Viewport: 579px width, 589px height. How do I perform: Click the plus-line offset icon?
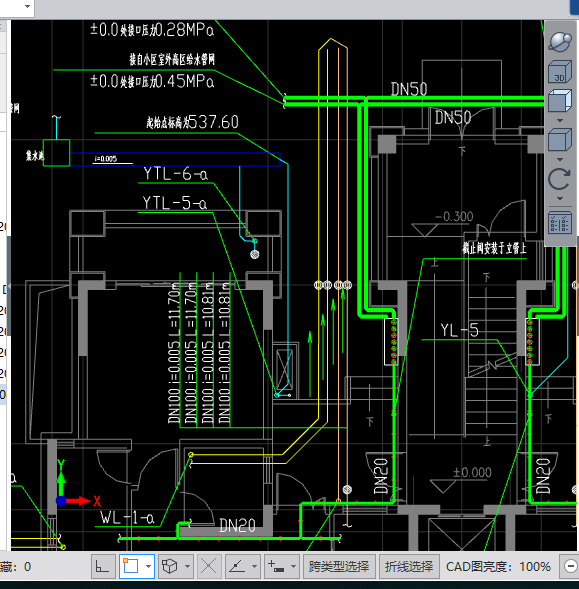coord(276,566)
